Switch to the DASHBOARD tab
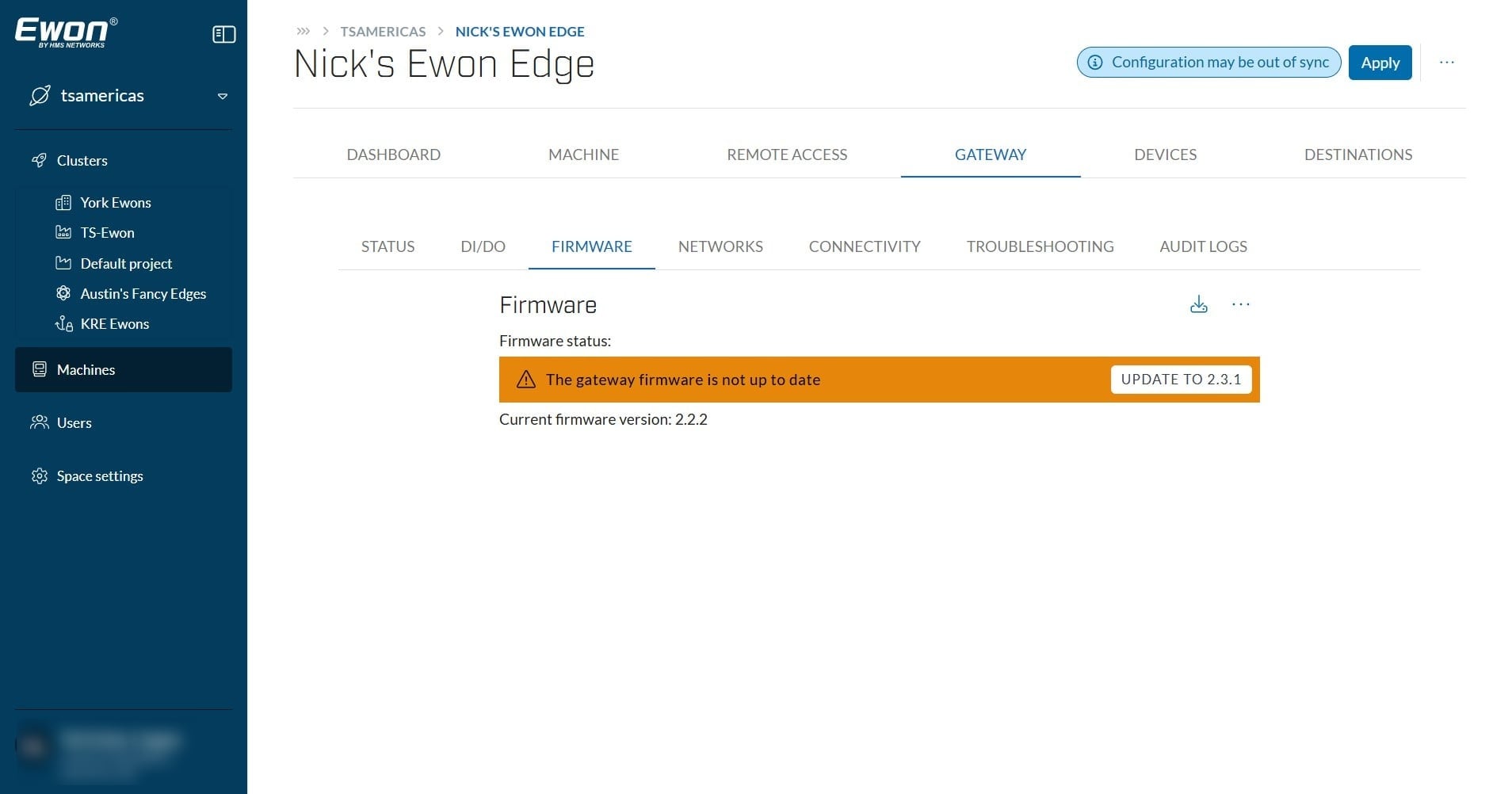Viewport: 1512px width, 794px height. click(393, 155)
